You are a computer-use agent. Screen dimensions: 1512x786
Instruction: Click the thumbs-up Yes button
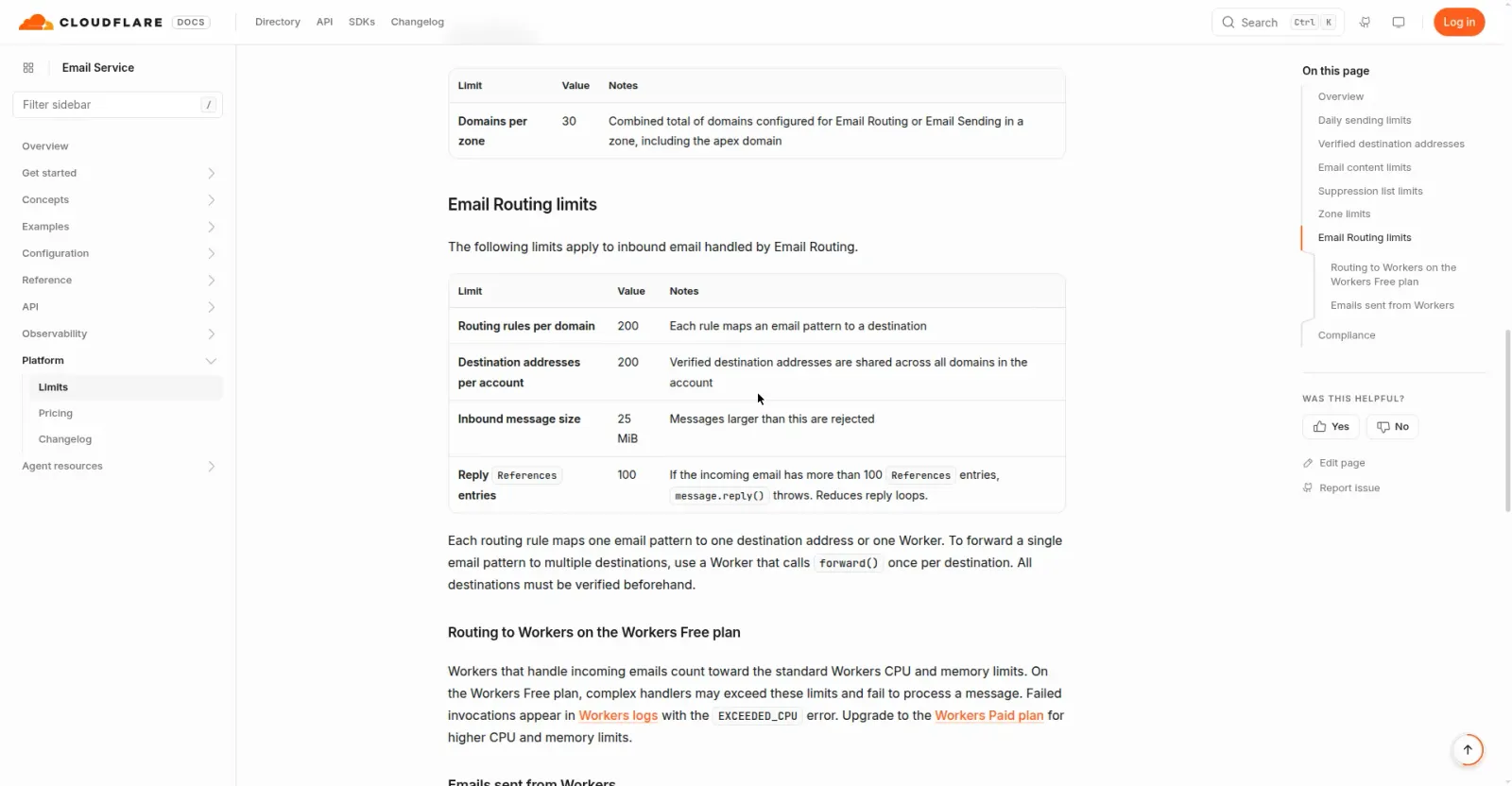pos(1331,427)
